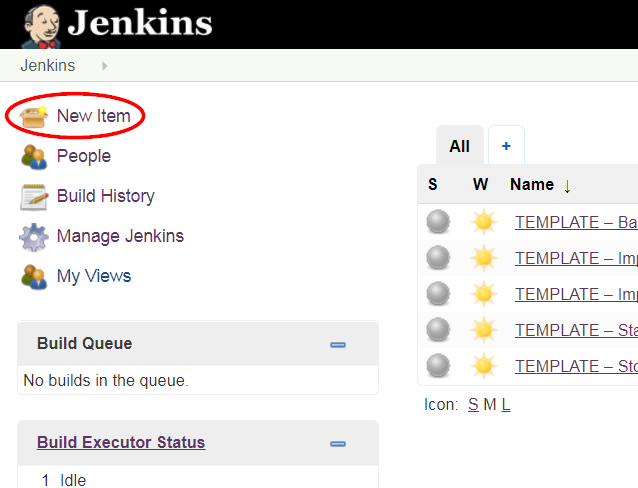Click the Build History notepad icon
Image resolution: width=638 pixels, height=488 pixels.
(34, 197)
